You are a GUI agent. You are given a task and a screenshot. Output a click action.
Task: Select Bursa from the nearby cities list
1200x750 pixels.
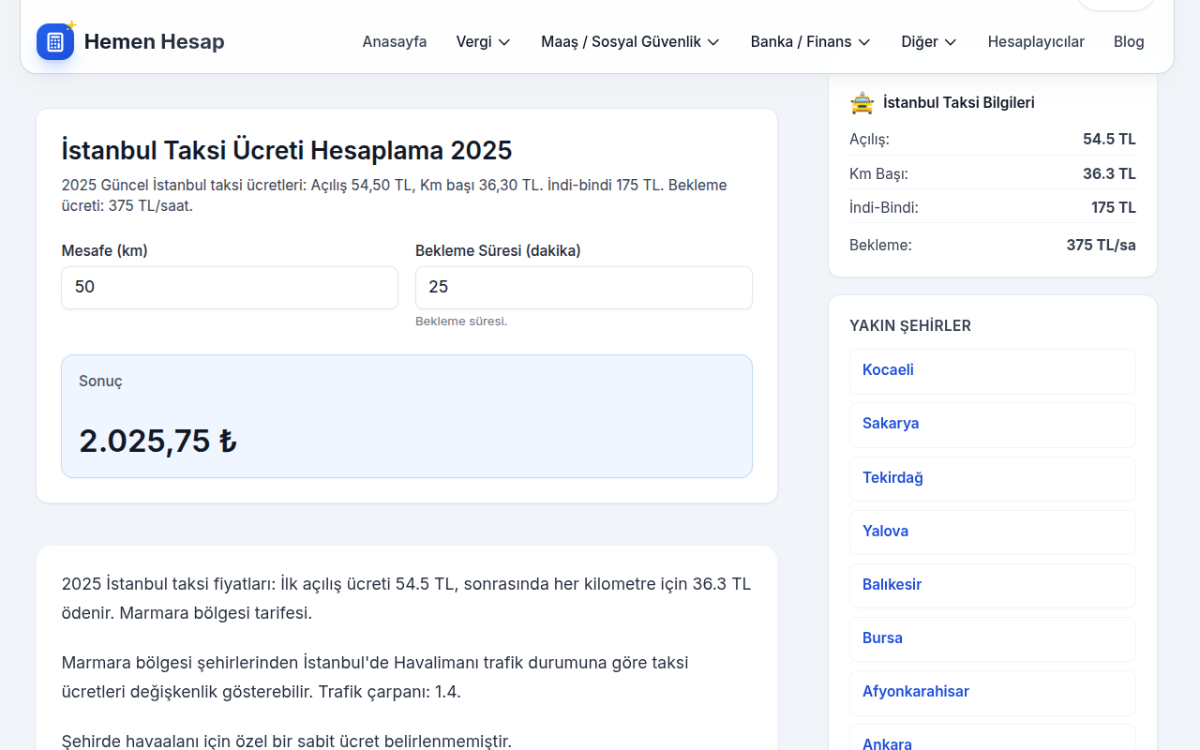881,638
